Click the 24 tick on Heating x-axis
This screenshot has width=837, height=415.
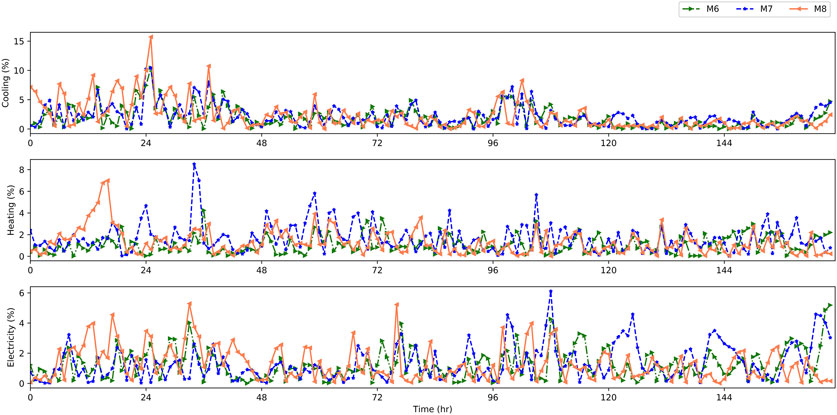146,270
